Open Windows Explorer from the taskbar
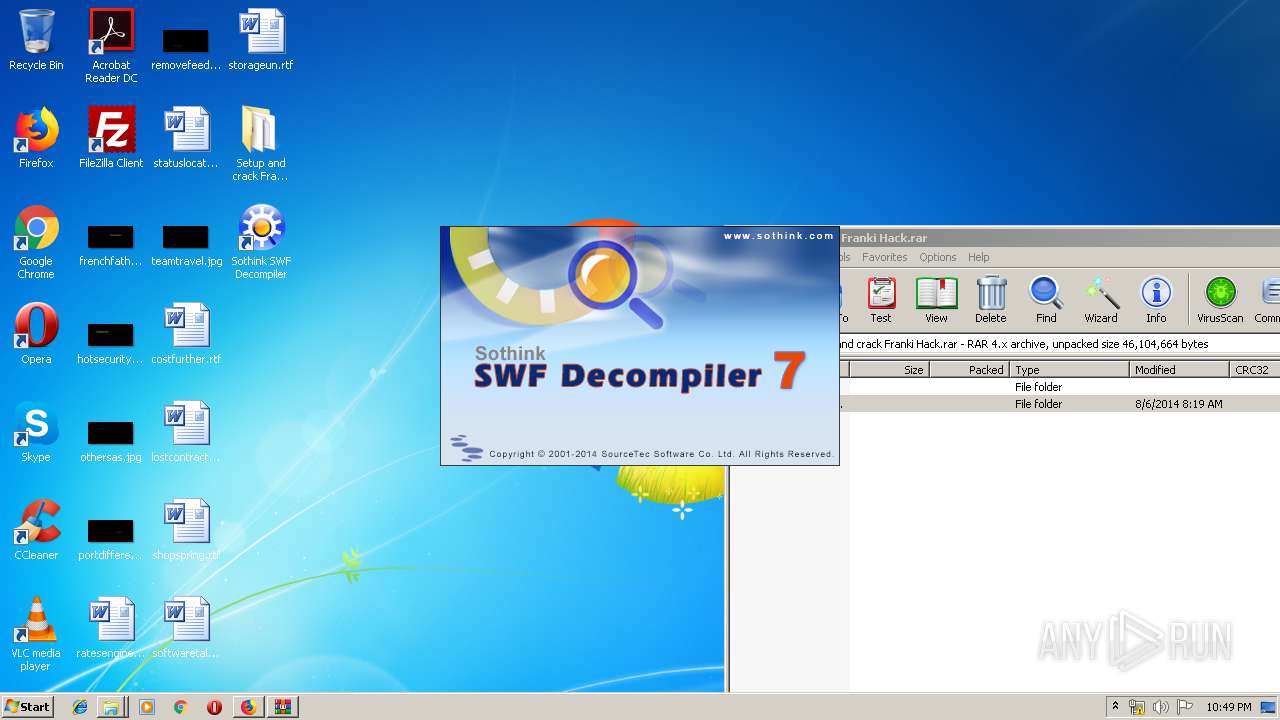The width and height of the screenshot is (1280, 720). [111, 707]
